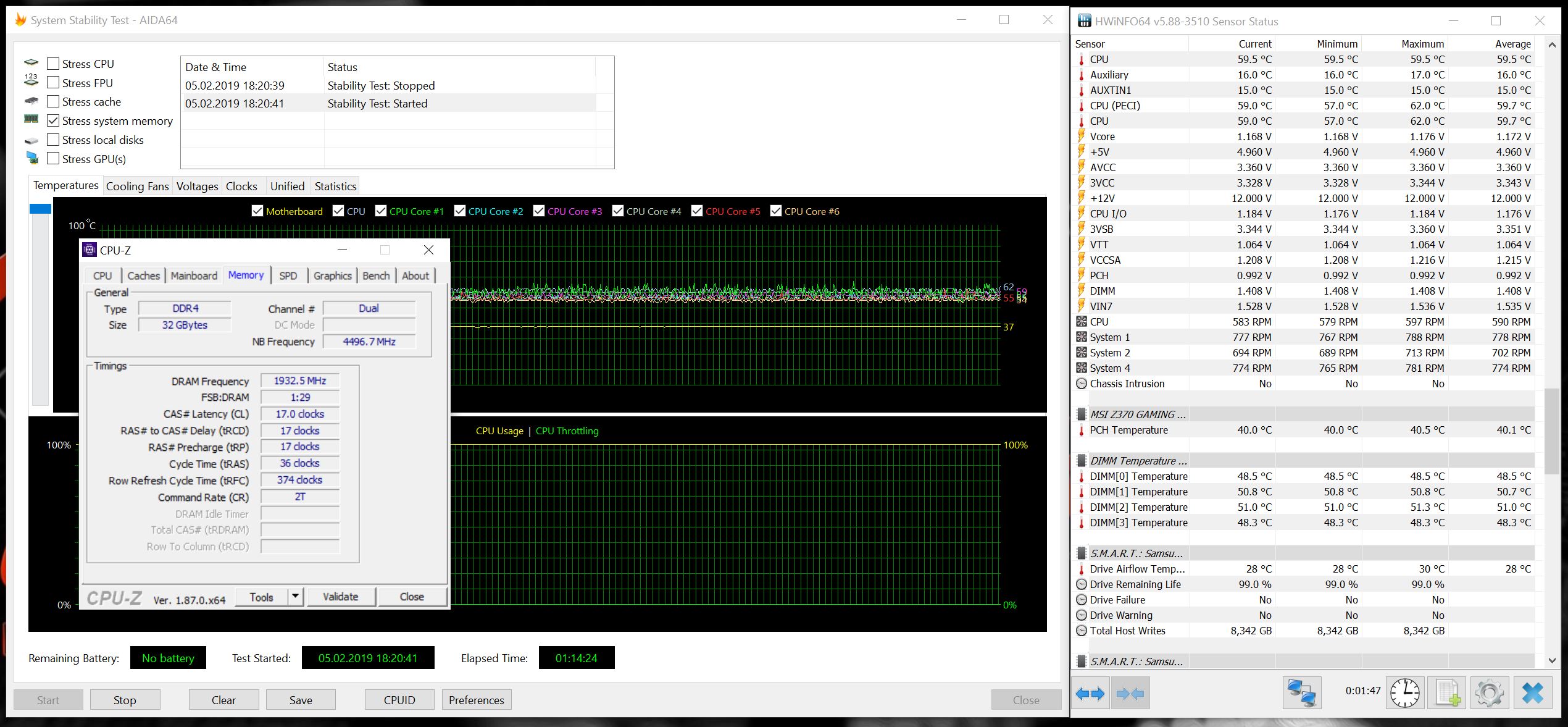Uncheck Stress system memory option
The image size is (1568, 727).
coord(54,121)
